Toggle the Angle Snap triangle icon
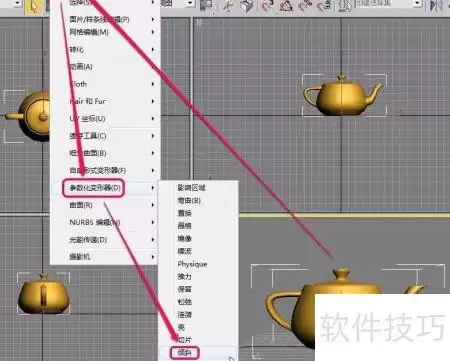450x361 pixels. pos(286,6)
